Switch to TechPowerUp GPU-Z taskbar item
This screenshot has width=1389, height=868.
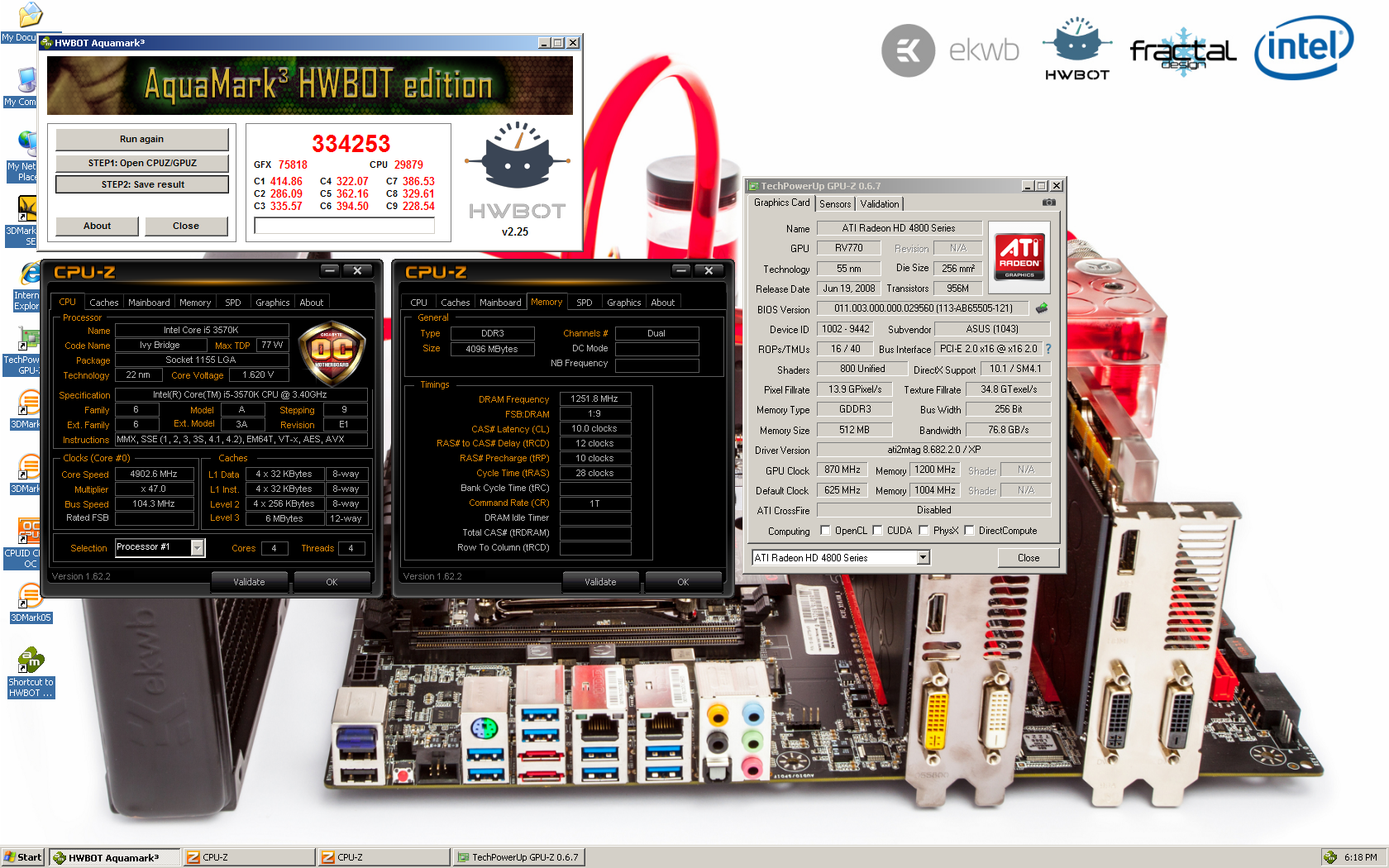(518, 857)
